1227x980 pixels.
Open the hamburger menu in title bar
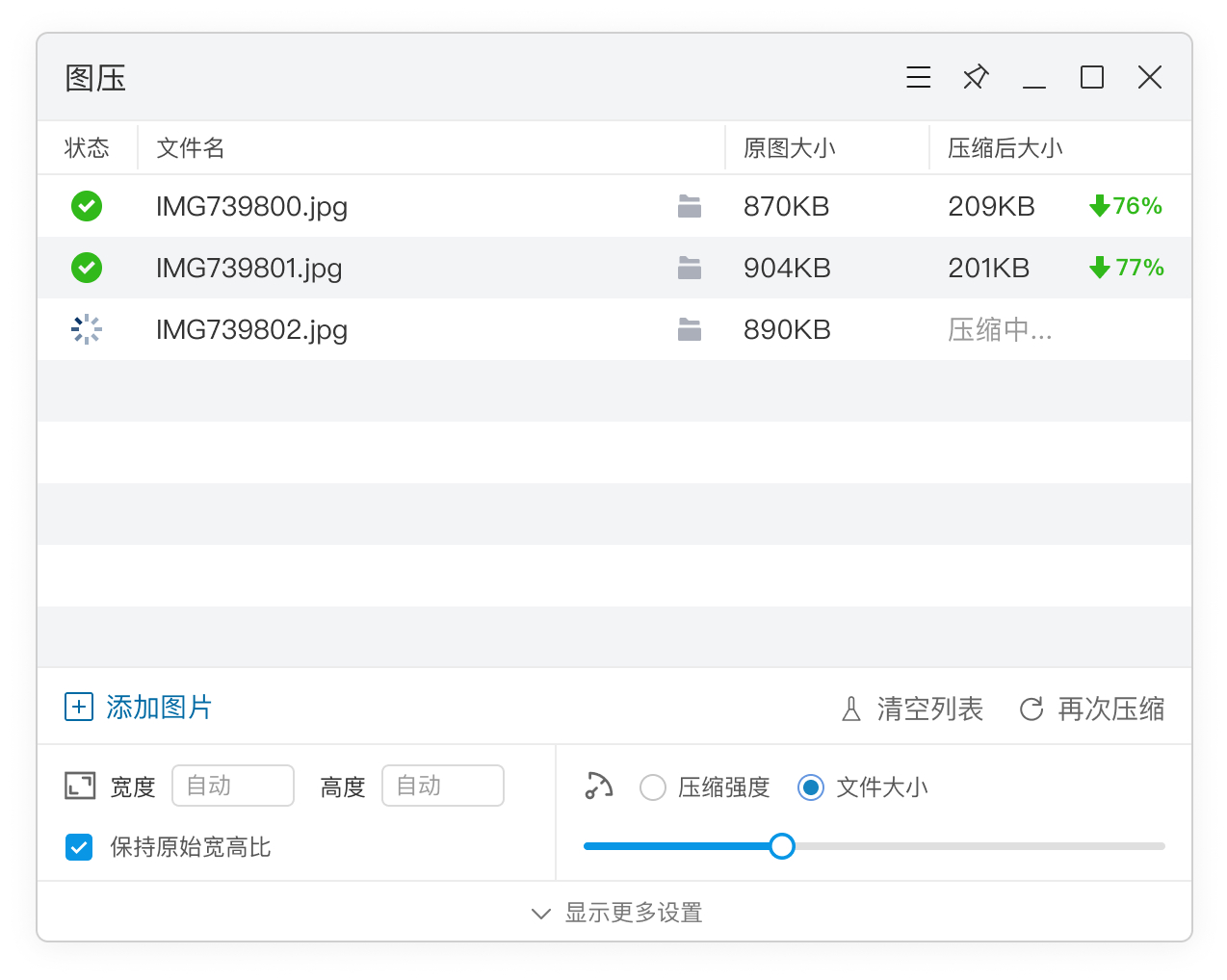[918, 77]
